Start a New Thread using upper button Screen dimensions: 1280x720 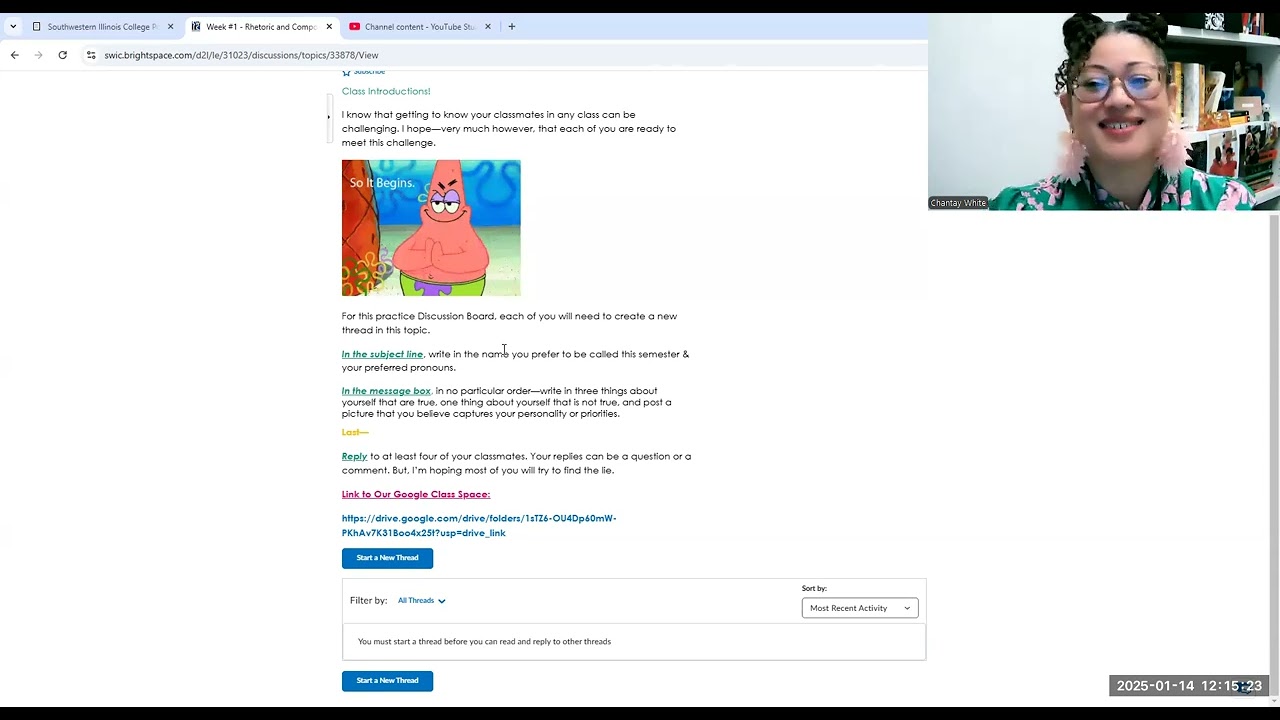(x=387, y=558)
